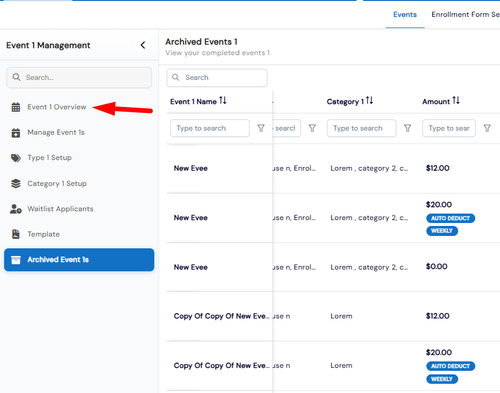Select Archived Event 1s menu item
This screenshot has height=393, width=500.
[79, 260]
